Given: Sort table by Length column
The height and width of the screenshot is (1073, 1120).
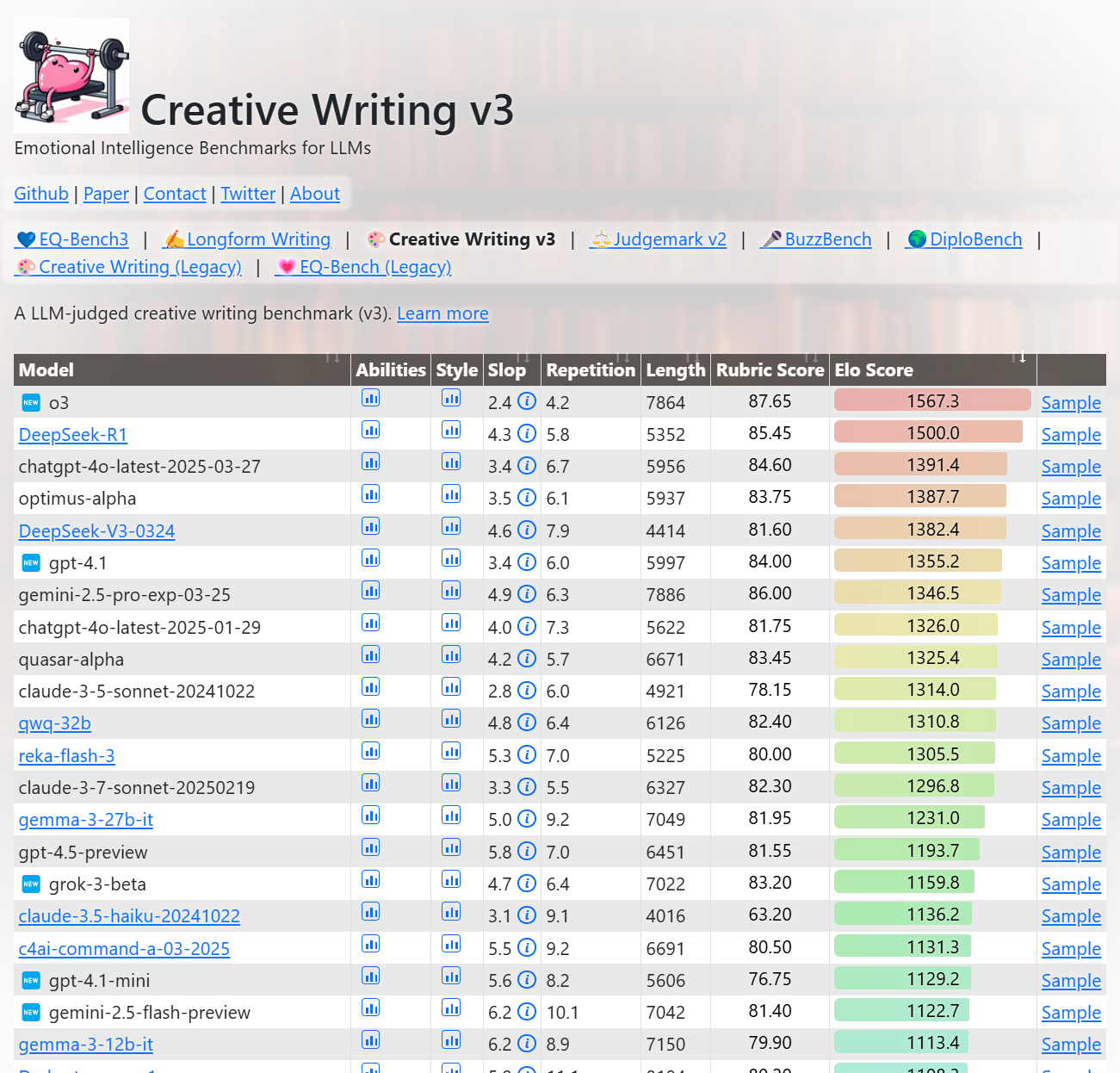Looking at the screenshot, I should coord(676,369).
